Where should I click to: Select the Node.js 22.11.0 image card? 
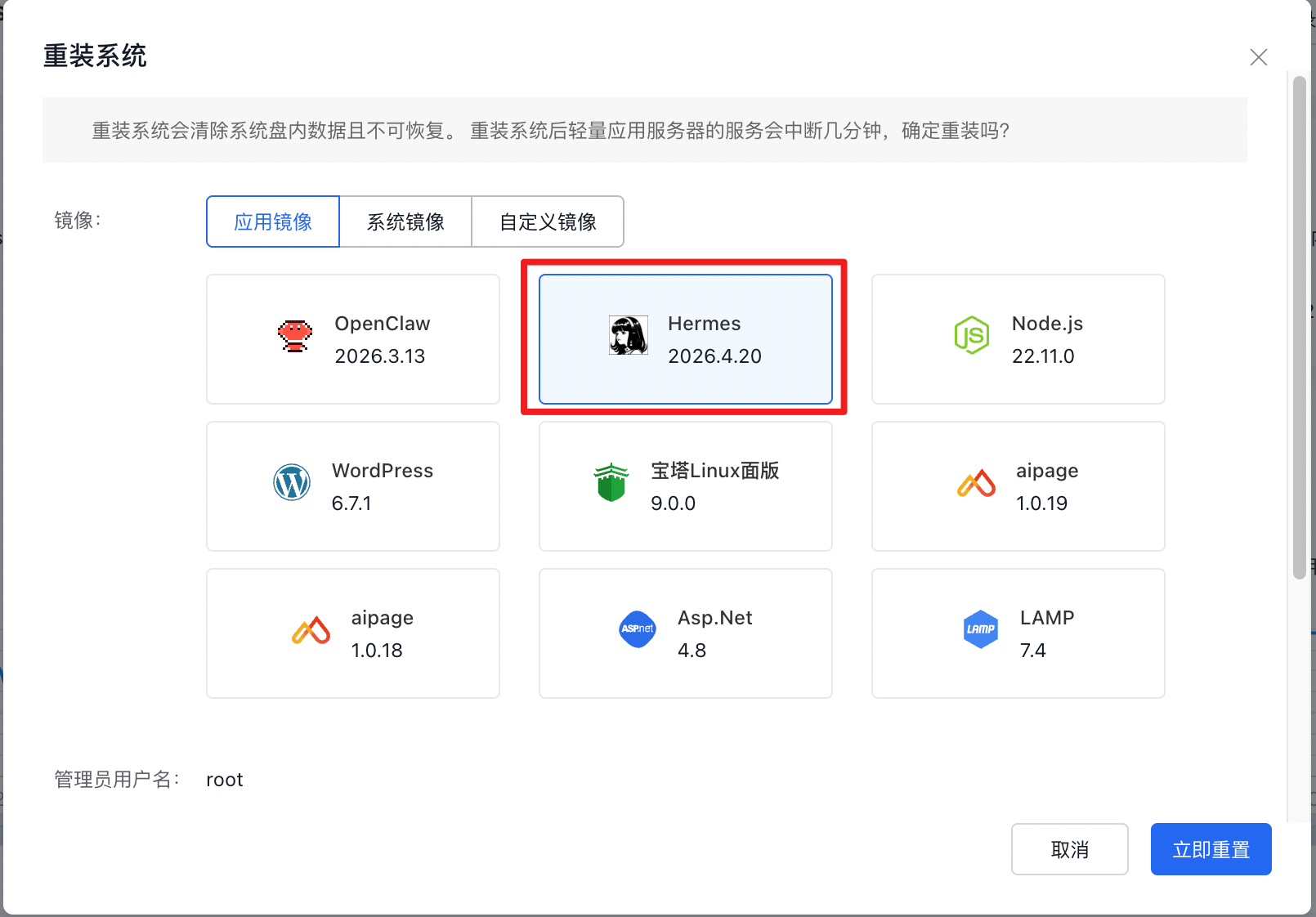[1018, 339]
